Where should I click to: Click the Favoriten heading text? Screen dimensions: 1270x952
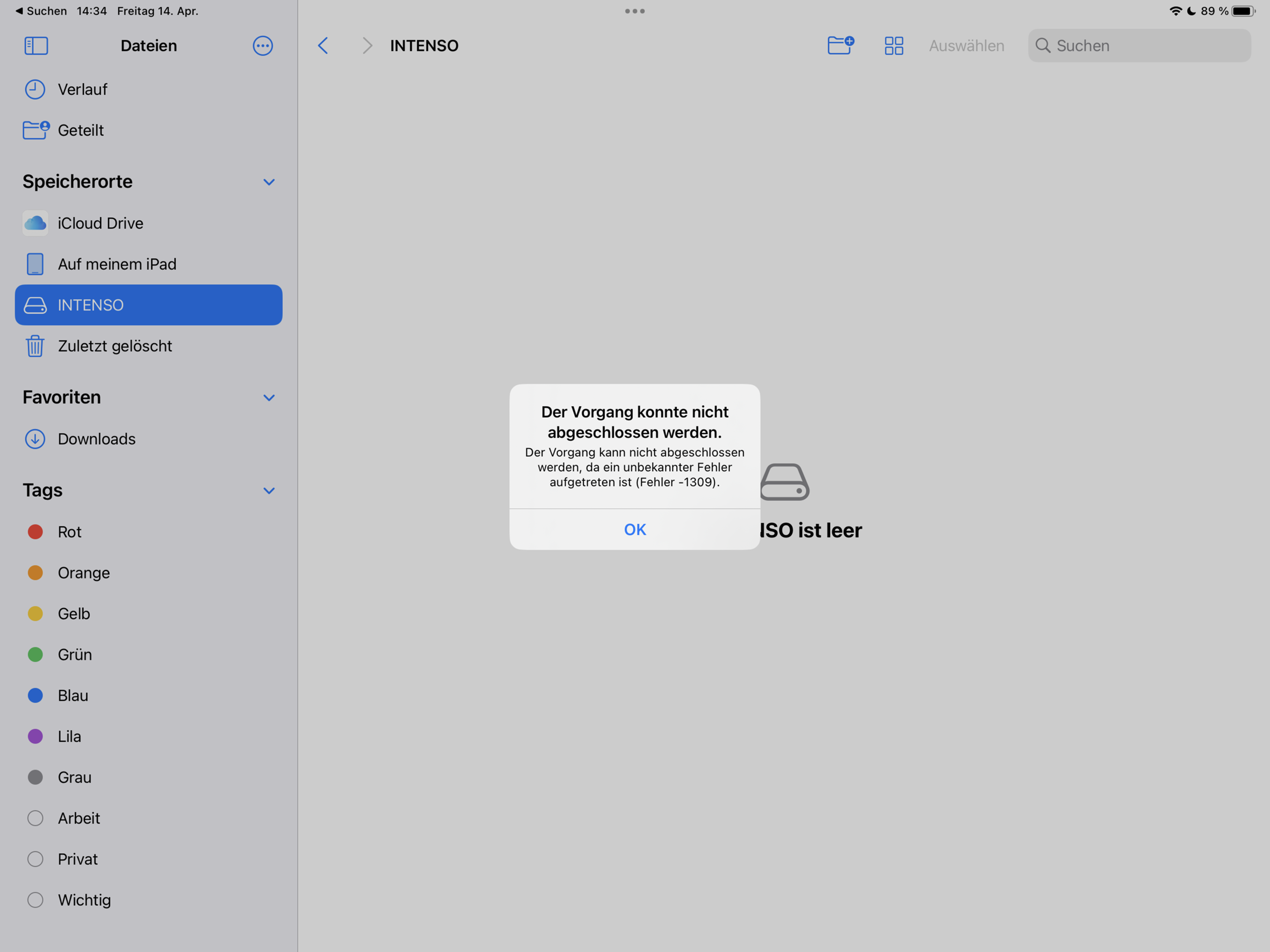point(62,397)
